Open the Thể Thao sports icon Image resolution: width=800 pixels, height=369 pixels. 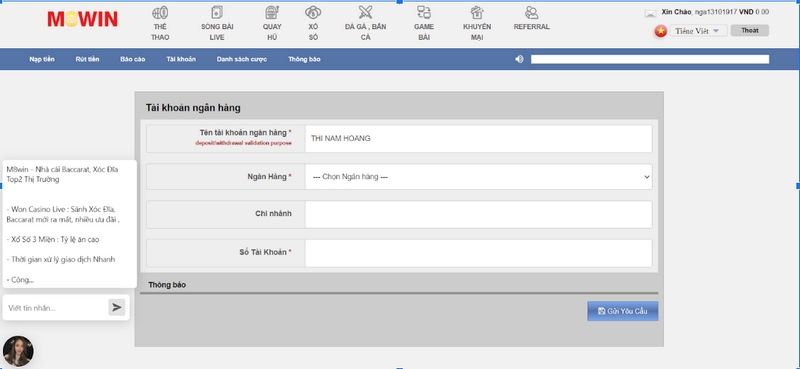160,12
